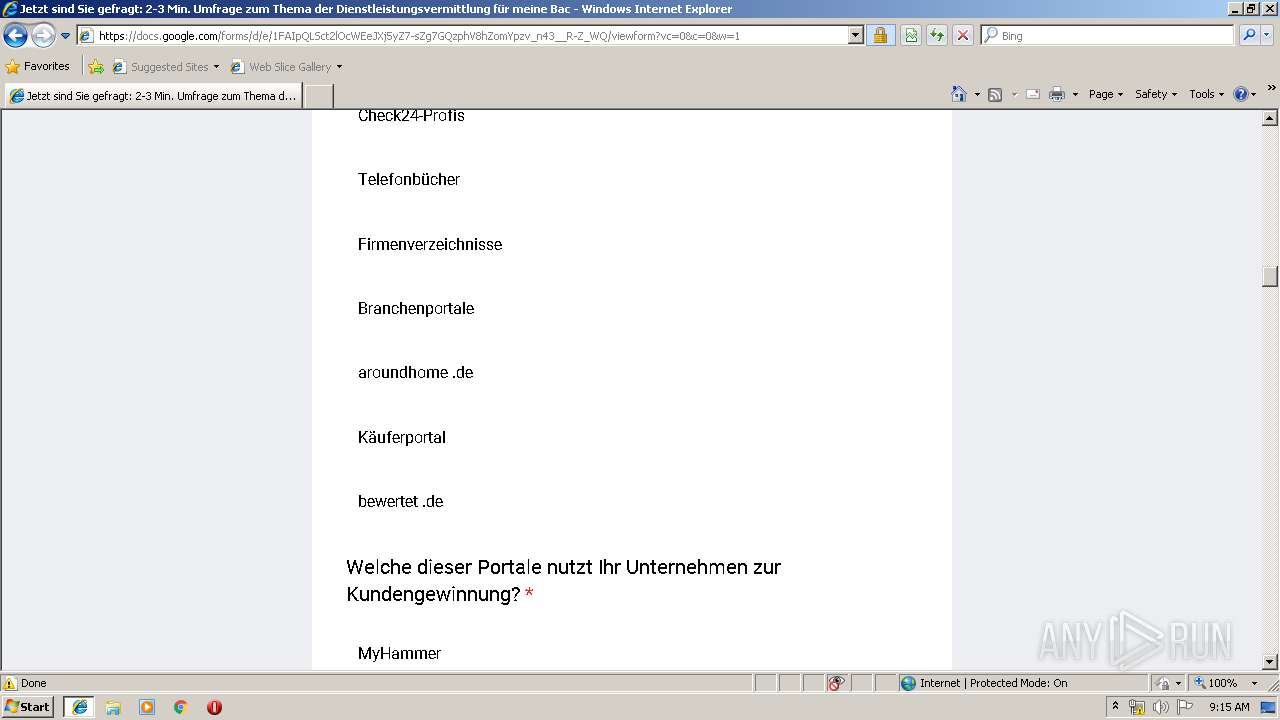
Task: Select the bewertet .de option
Action: 400,501
